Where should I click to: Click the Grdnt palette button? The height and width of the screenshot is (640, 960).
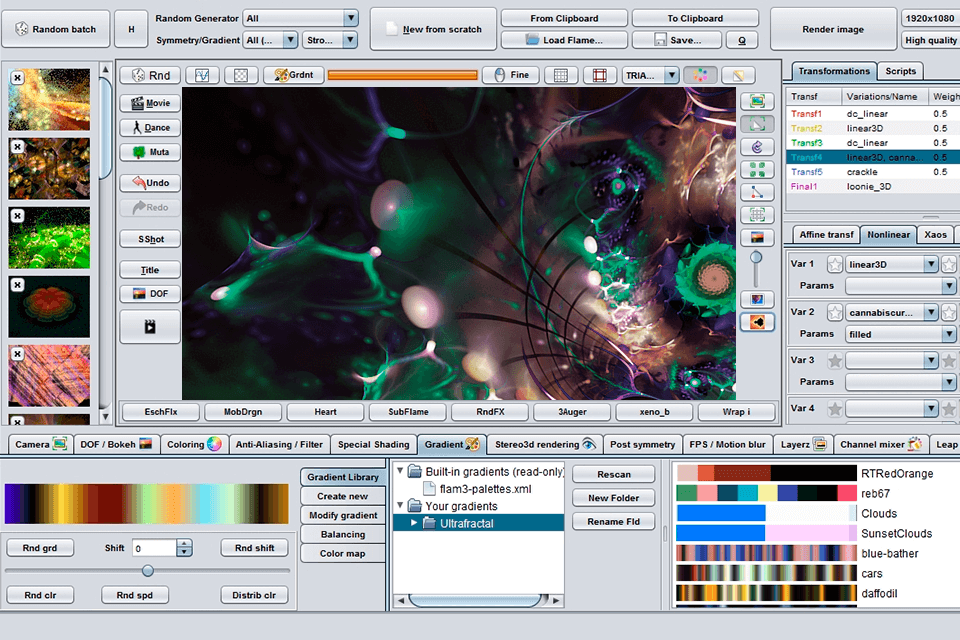(x=291, y=75)
